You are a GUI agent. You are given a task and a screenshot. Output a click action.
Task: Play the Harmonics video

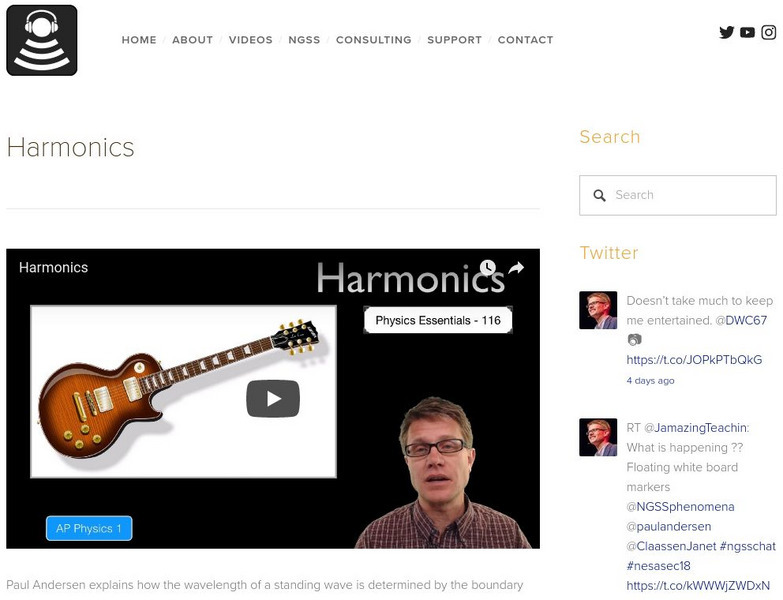click(x=273, y=398)
